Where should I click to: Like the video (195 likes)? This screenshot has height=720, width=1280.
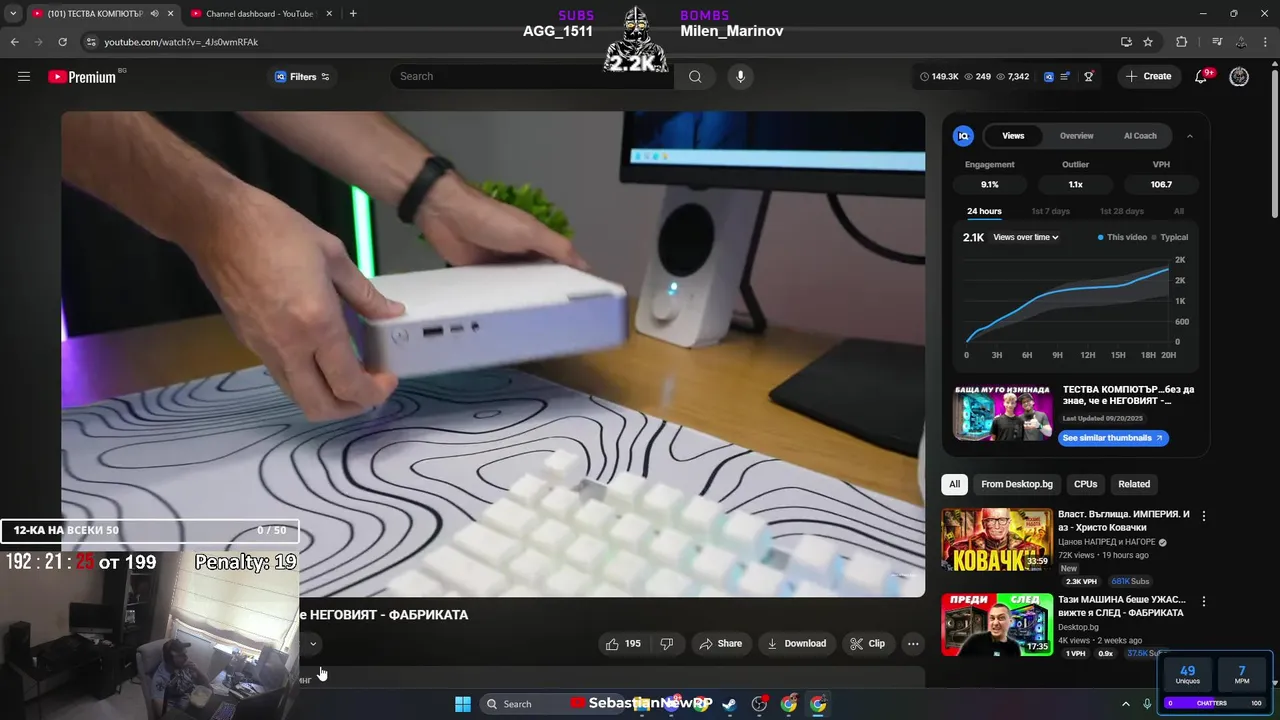622,643
